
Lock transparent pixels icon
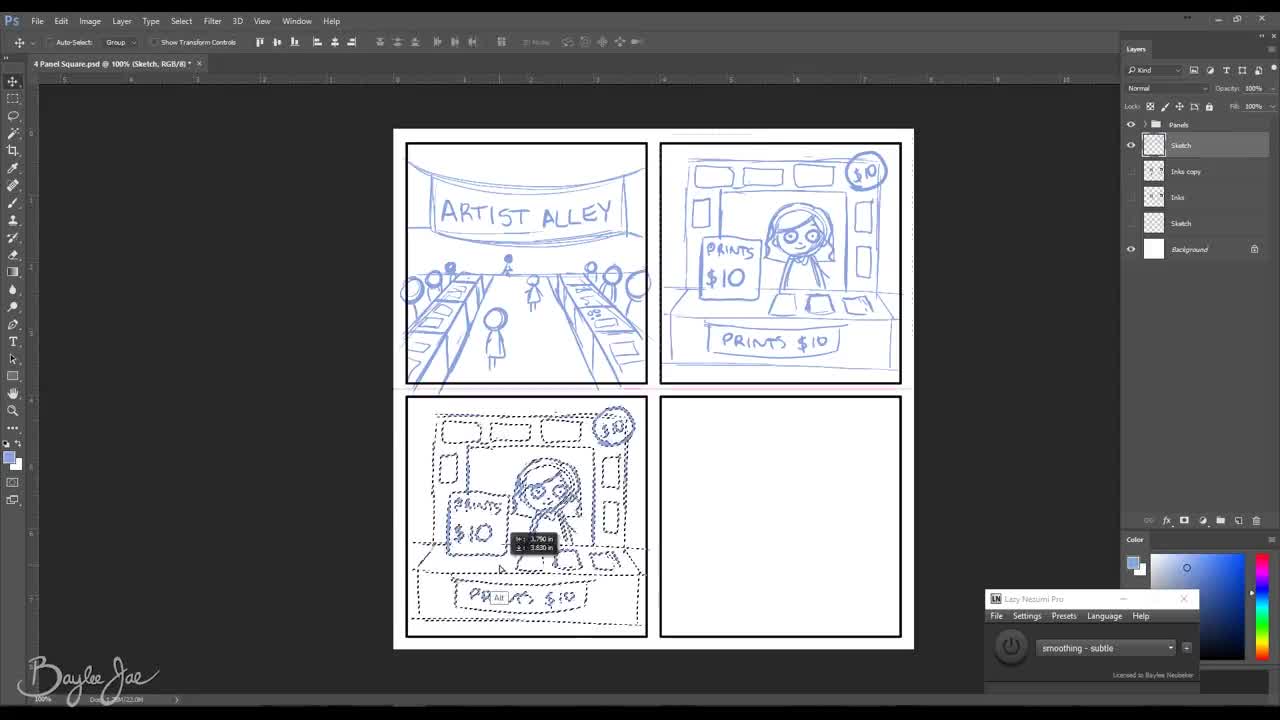point(1150,106)
